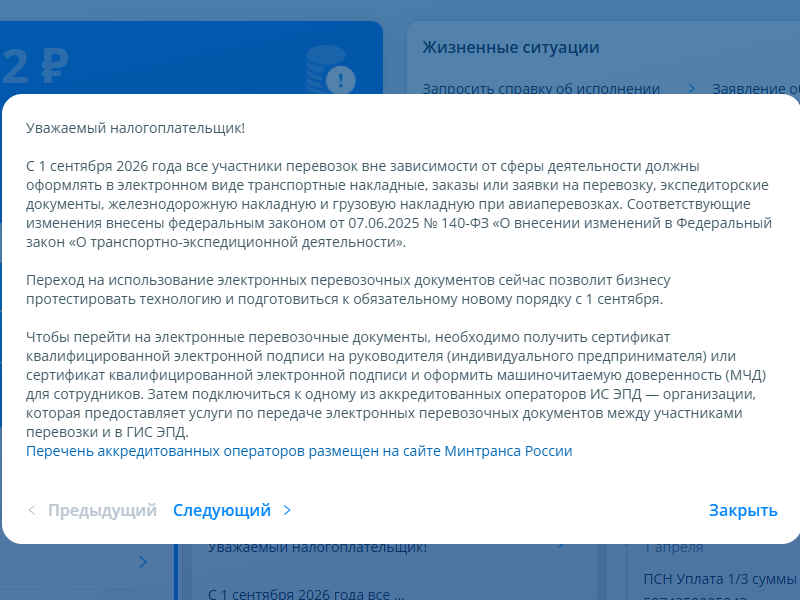Click the chevron after Запросить справку об исполнении
The width and height of the screenshot is (800, 600).
(x=691, y=88)
